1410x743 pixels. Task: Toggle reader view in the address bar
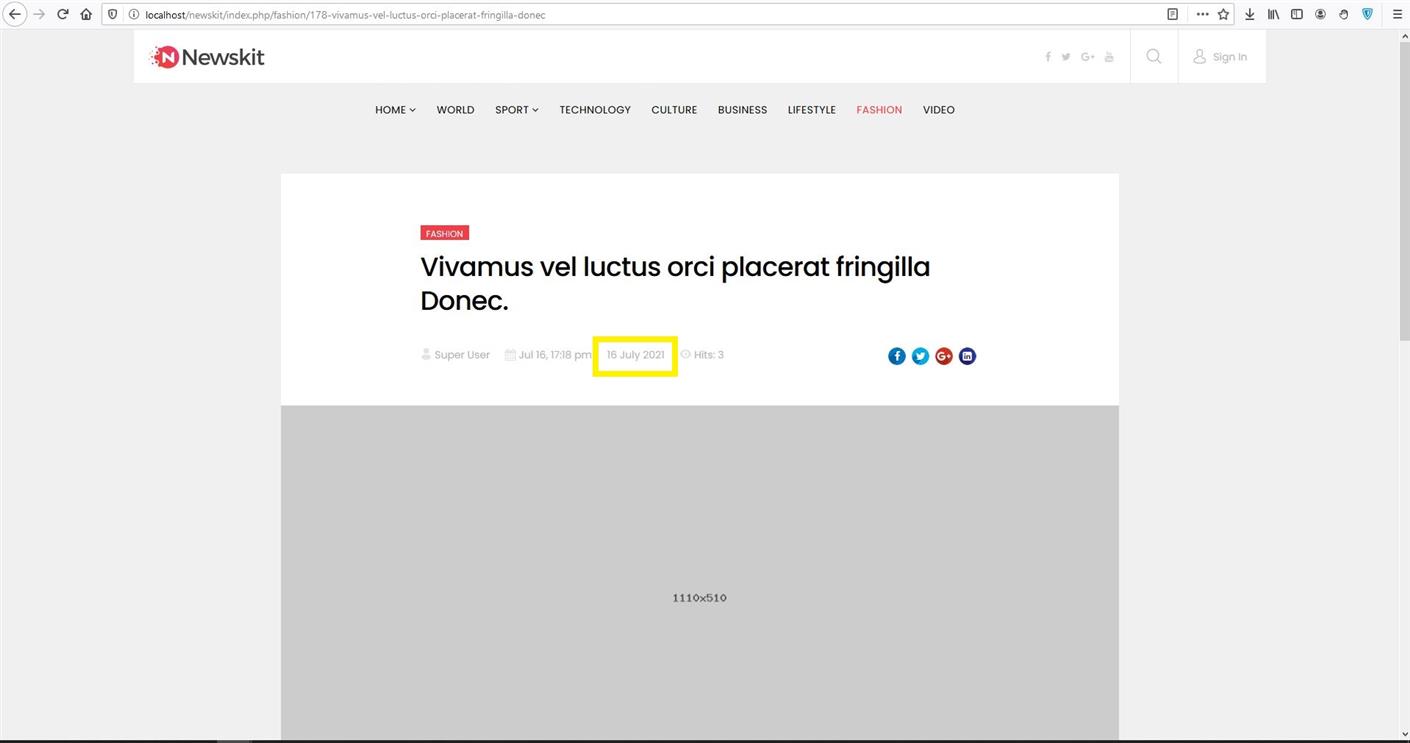pyautogui.click(x=1172, y=14)
